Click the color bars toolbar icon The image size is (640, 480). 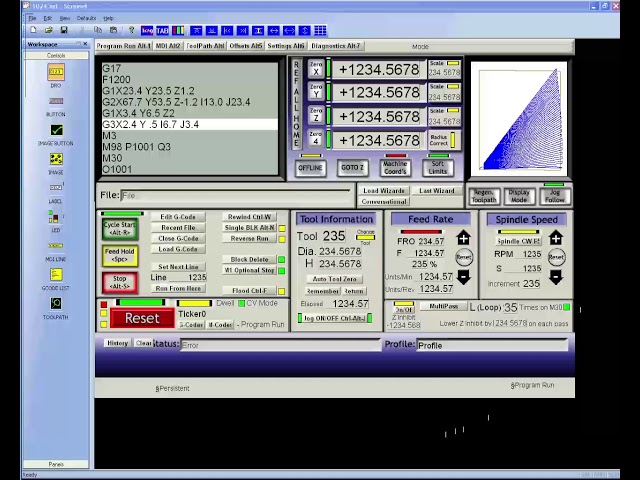[178, 31]
